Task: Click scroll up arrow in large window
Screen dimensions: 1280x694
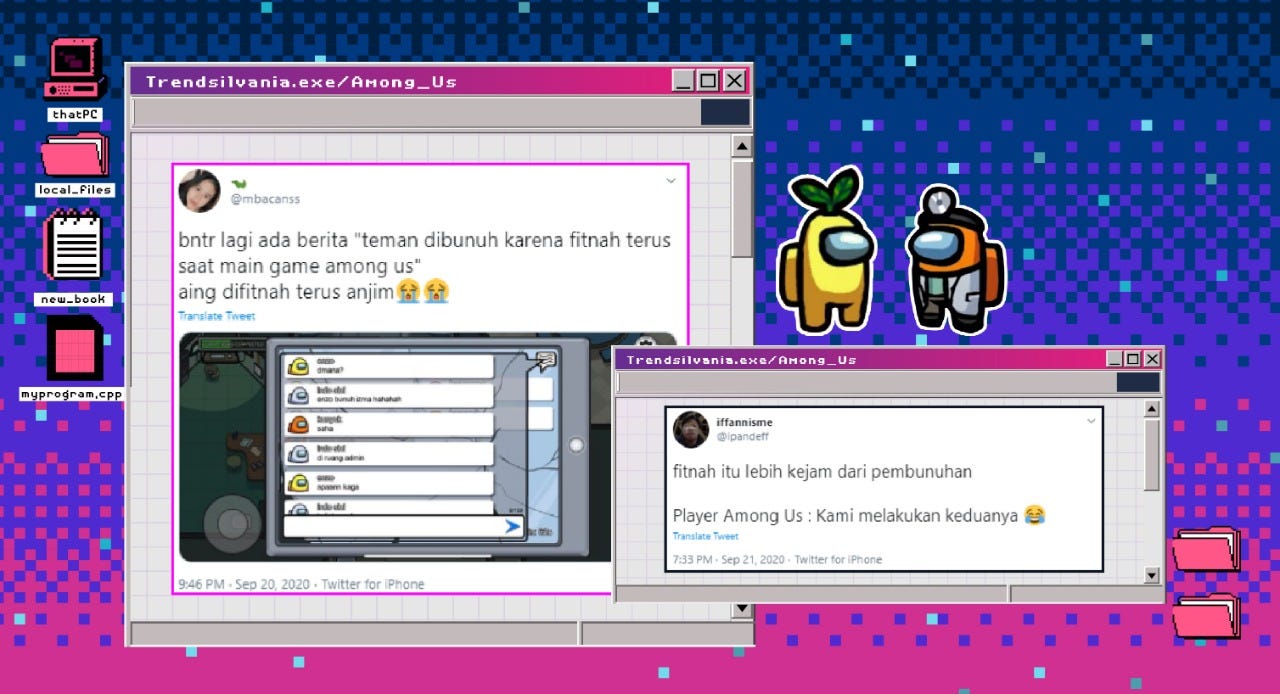Action: (742, 147)
